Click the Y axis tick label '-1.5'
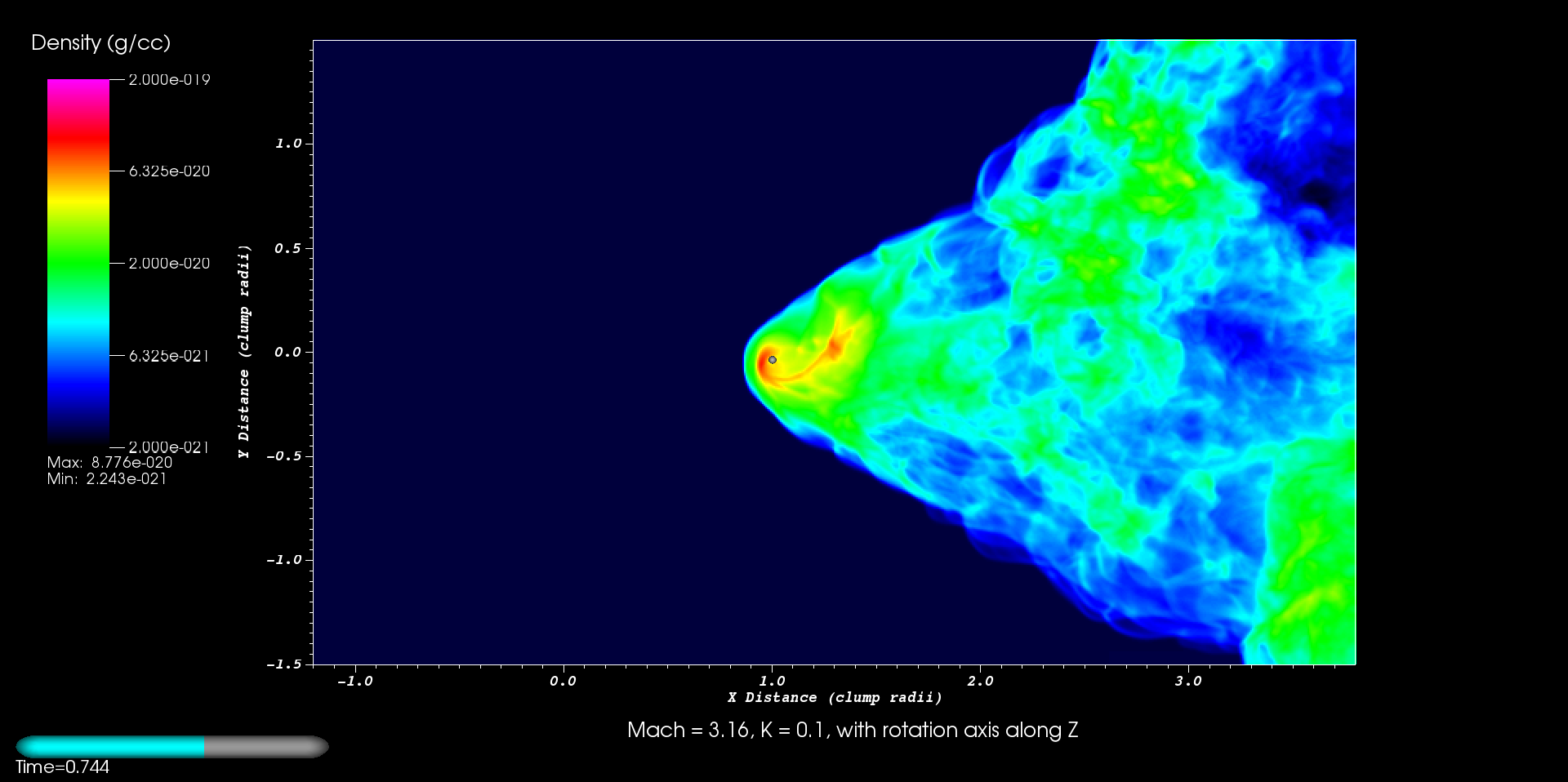 [283, 664]
